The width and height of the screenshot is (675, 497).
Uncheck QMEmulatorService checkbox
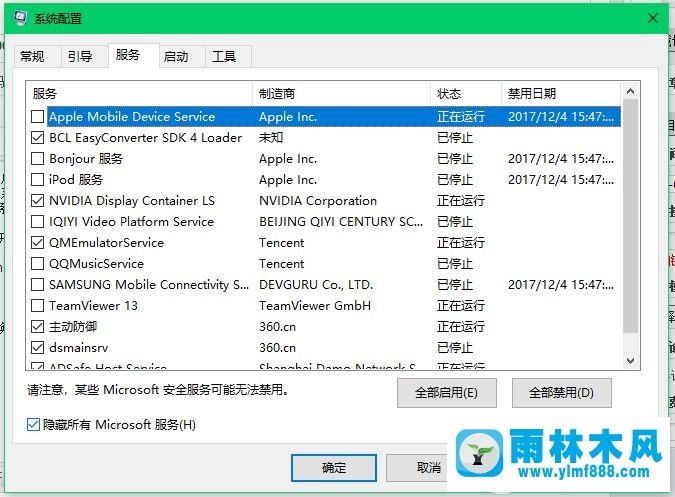[x=37, y=243]
